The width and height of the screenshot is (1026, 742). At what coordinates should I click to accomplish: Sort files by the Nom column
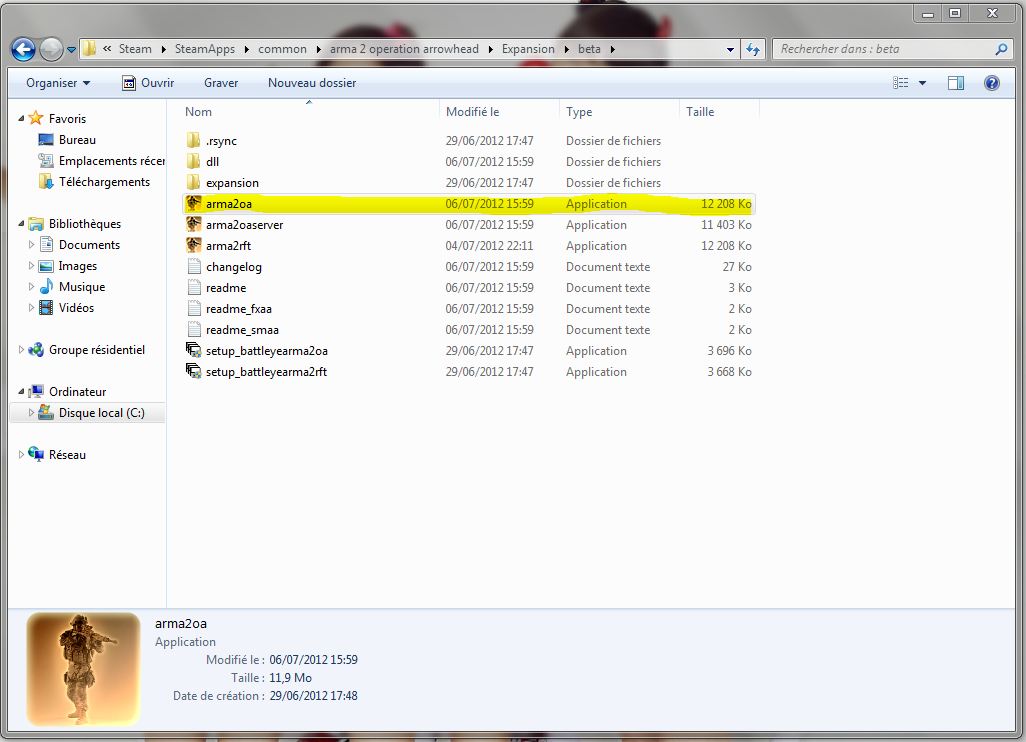coord(309,112)
